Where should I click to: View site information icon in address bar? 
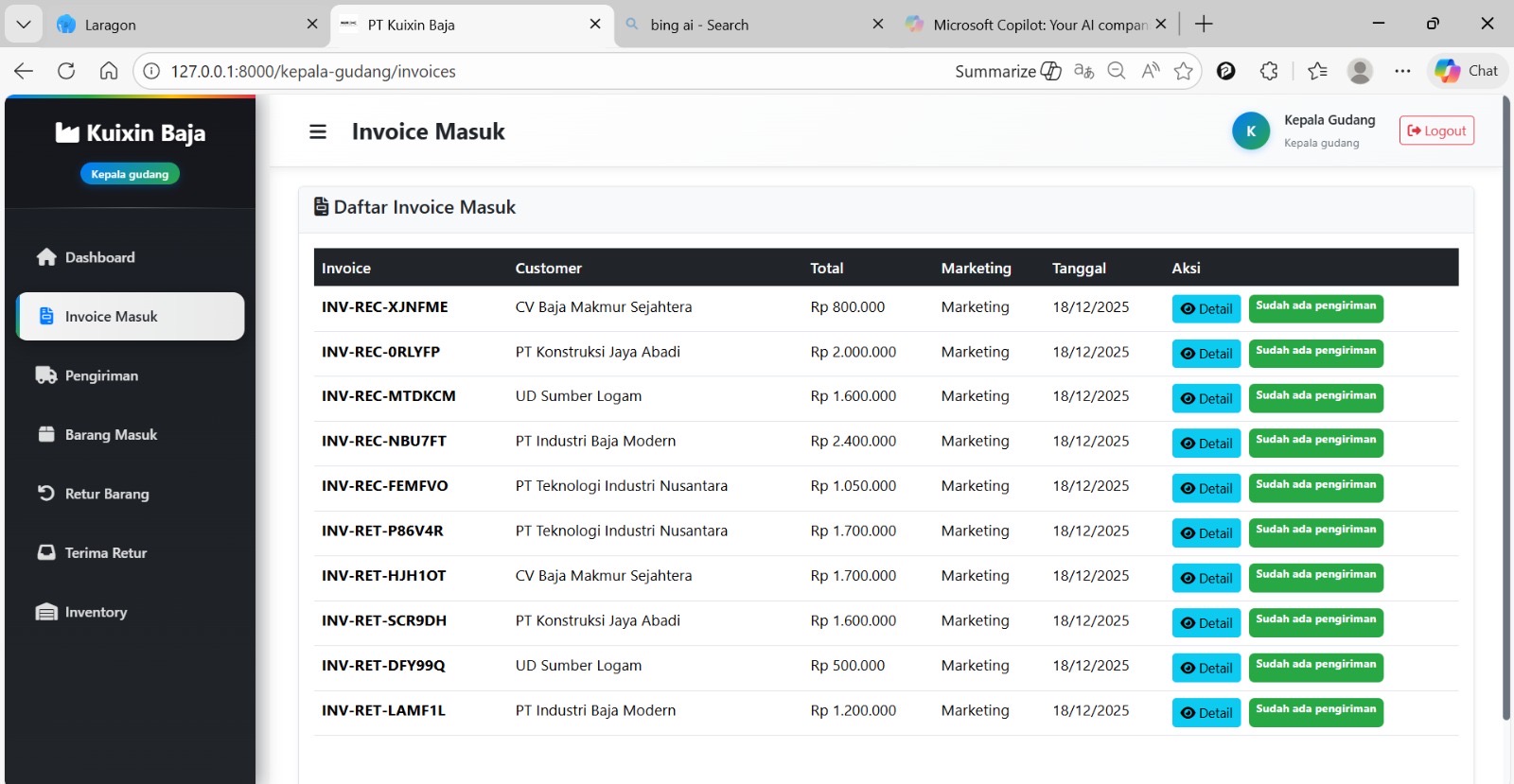coord(151,71)
